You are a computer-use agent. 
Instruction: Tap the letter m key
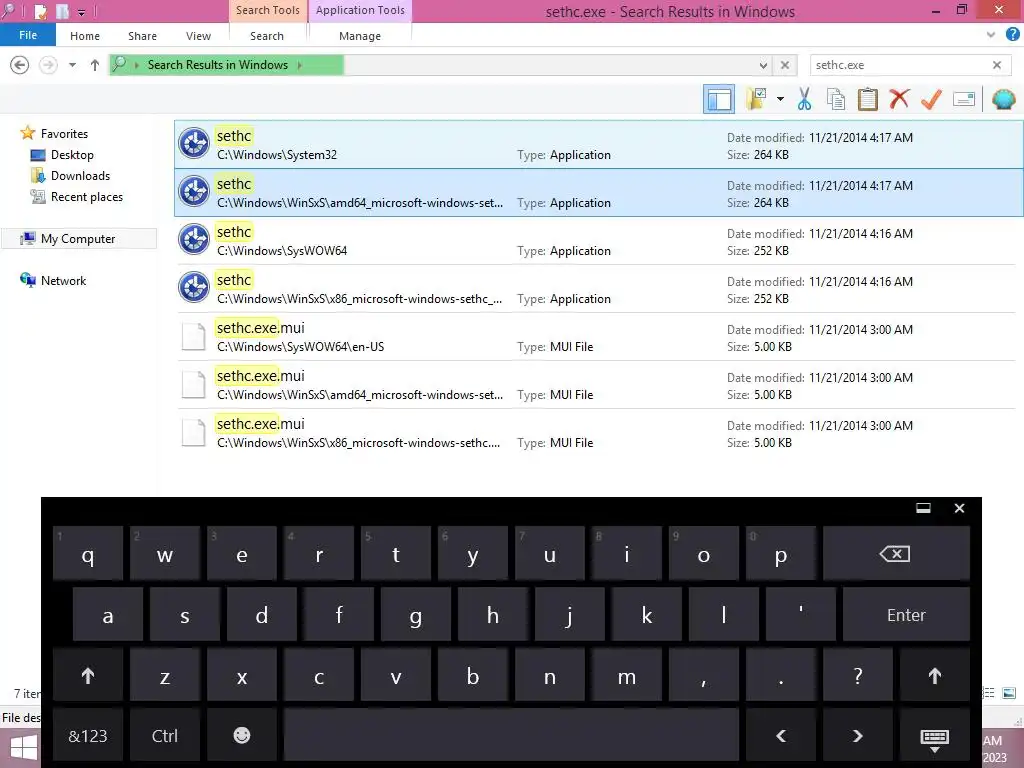(626, 675)
